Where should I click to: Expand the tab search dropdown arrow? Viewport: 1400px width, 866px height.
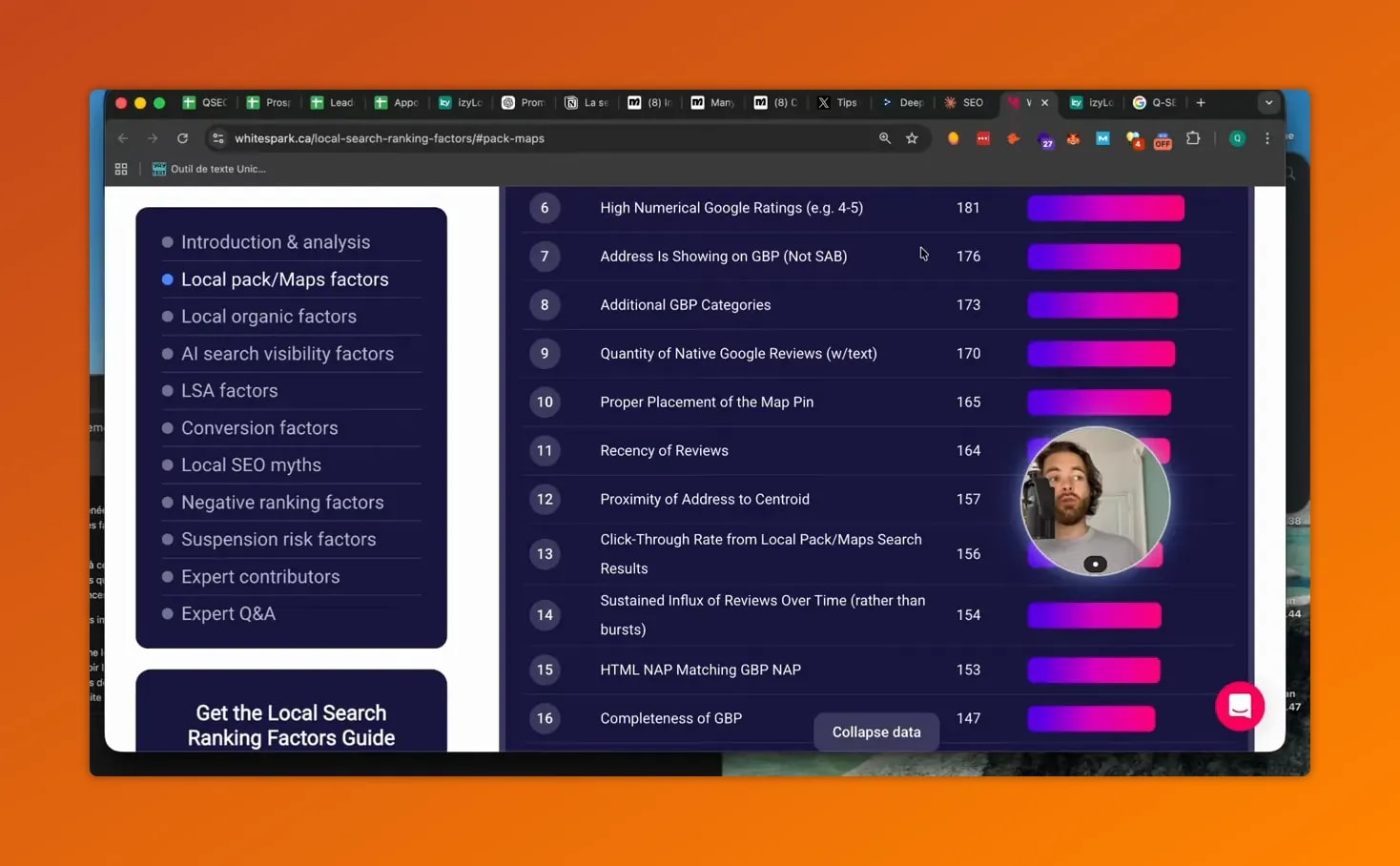point(1268,102)
